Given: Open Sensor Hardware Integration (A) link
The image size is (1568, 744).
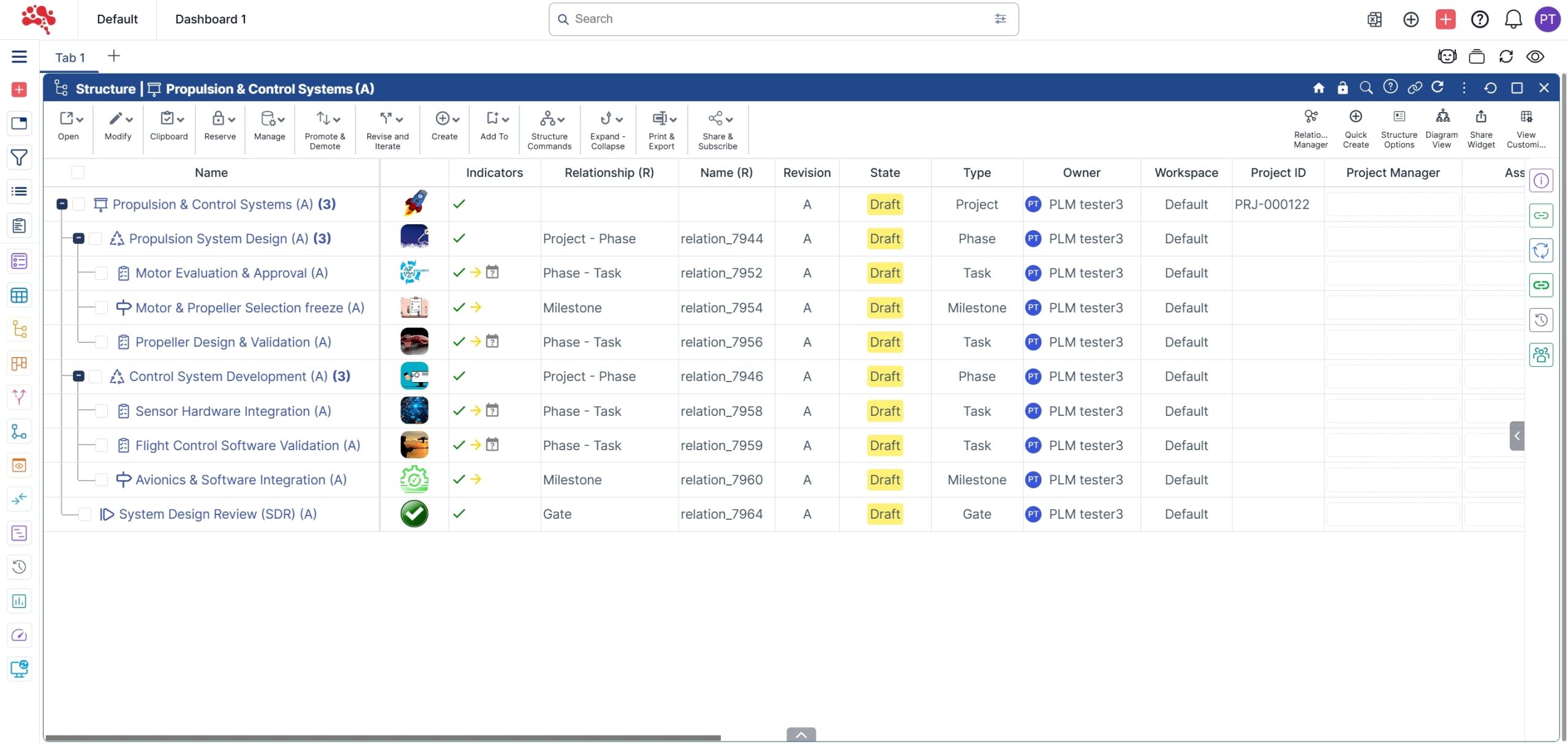Looking at the screenshot, I should [x=233, y=411].
